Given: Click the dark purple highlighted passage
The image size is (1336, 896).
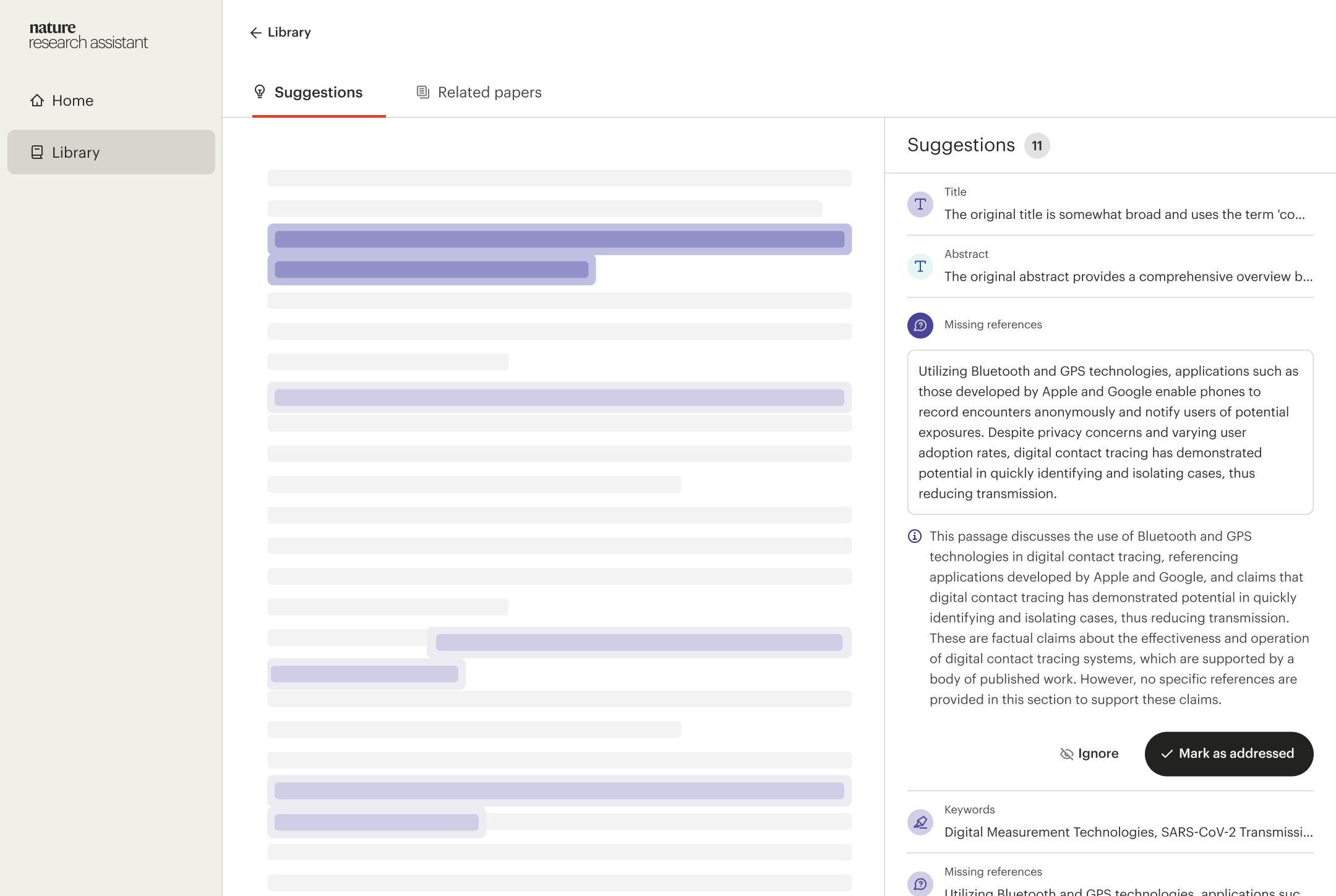Looking at the screenshot, I should pyautogui.click(x=559, y=239).
